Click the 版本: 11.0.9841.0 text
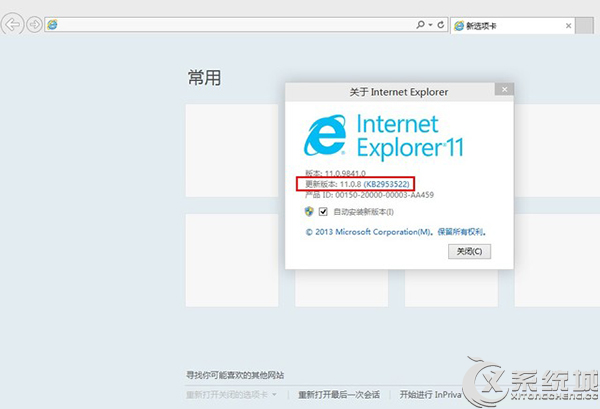The height and width of the screenshot is (409, 600). pyautogui.click(x=335, y=173)
